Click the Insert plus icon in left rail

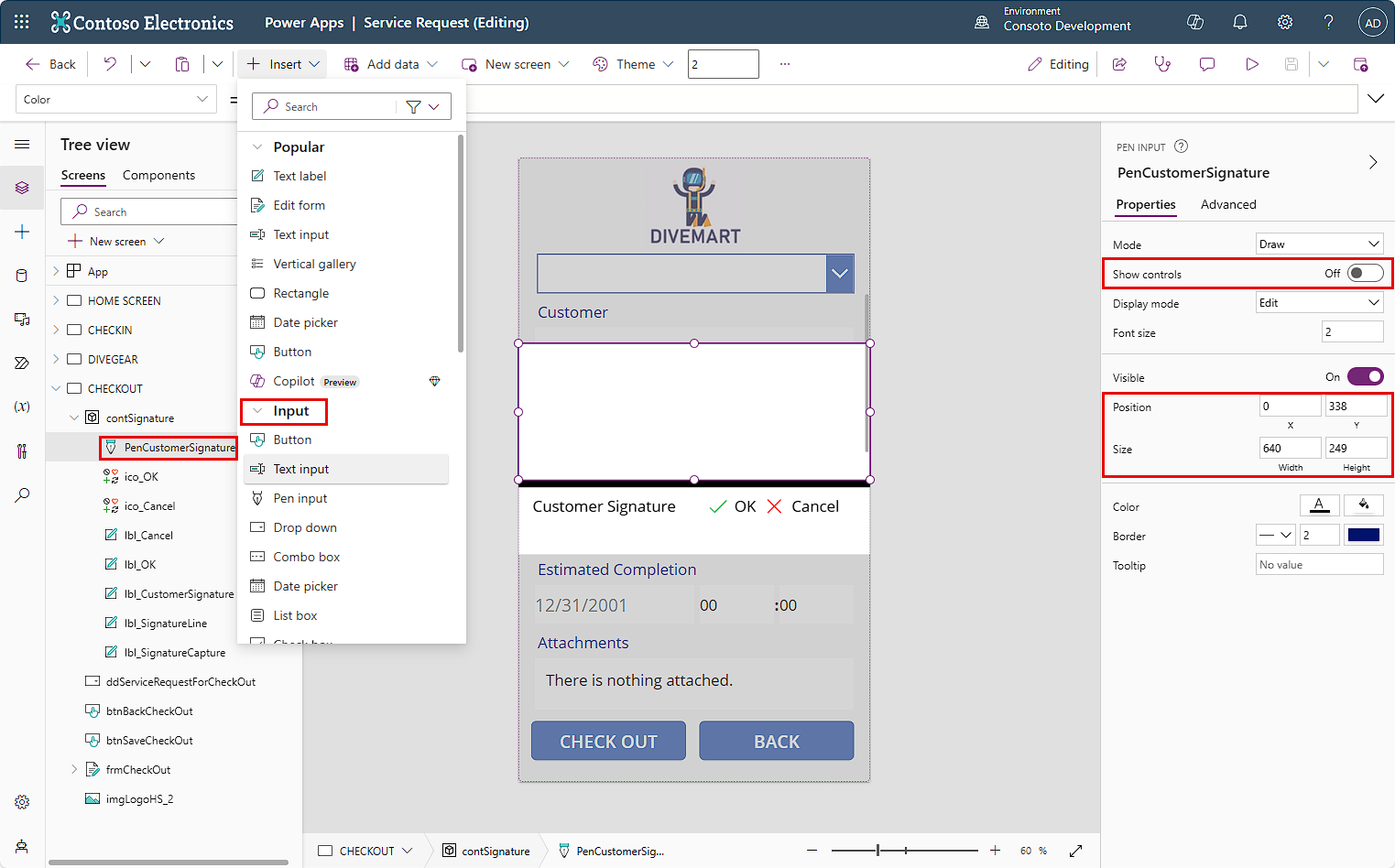pyautogui.click(x=22, y=232)
